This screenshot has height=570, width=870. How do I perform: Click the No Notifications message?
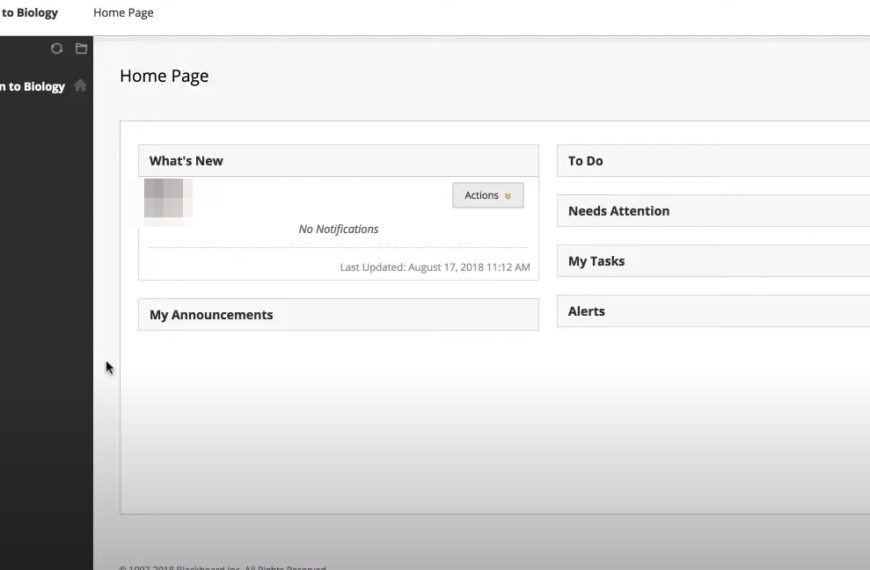coord(338,229)
